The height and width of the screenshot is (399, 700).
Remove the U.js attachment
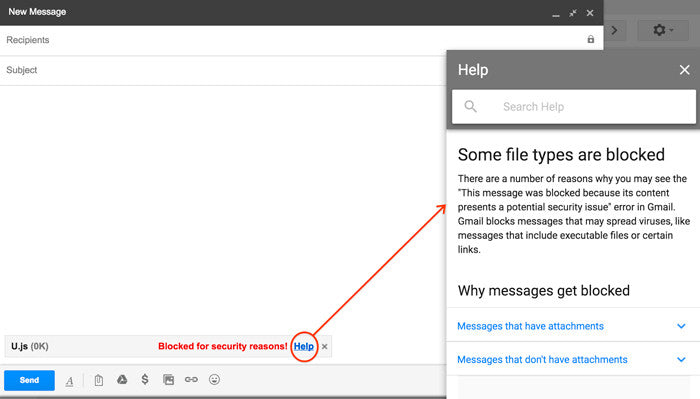coord(325,346)
